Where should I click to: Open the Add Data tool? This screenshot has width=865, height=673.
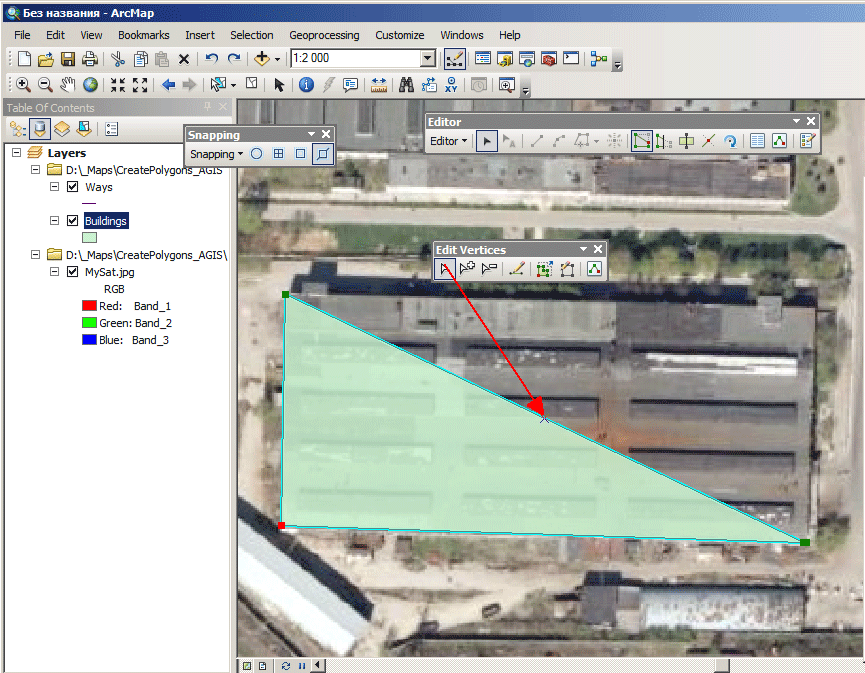(262, 58)
